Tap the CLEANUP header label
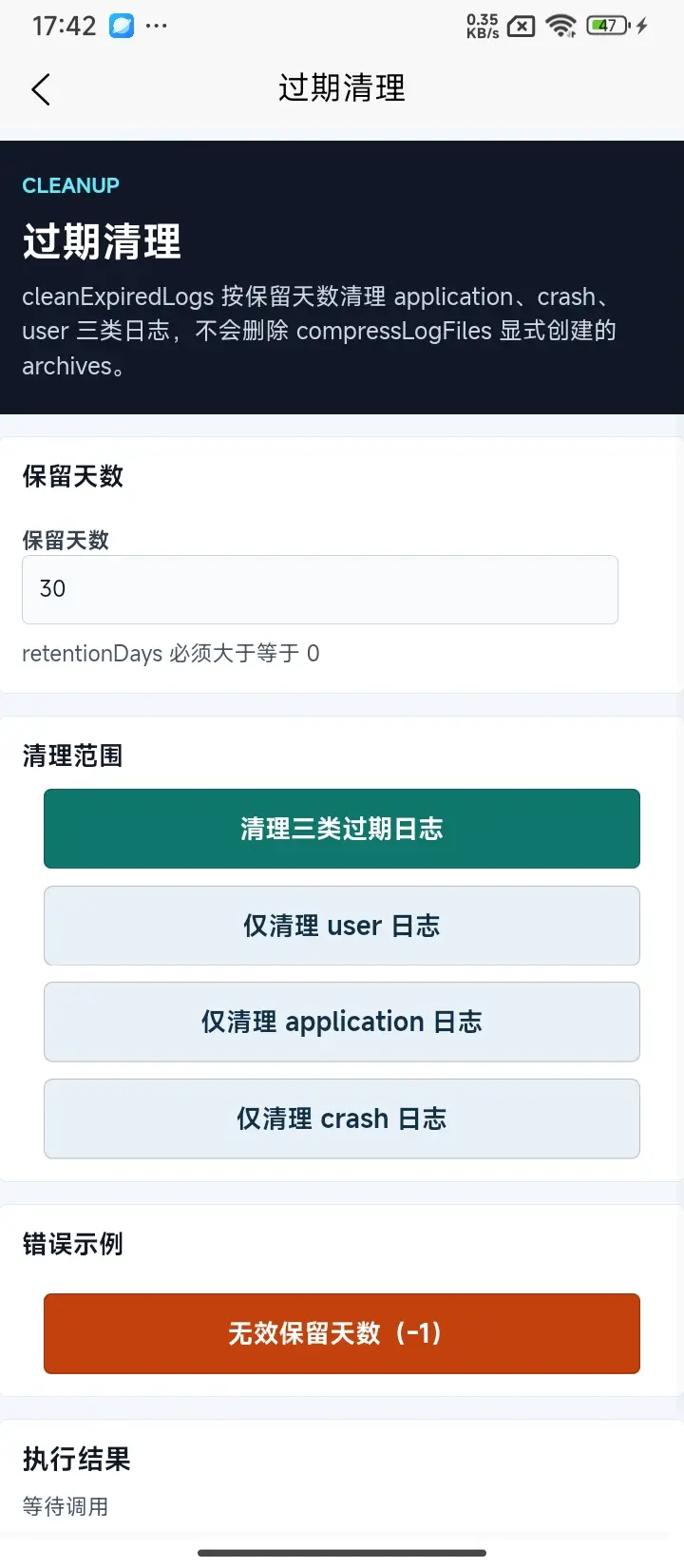Viewport: 684px width, 1568px height. [x=71, y=185]
